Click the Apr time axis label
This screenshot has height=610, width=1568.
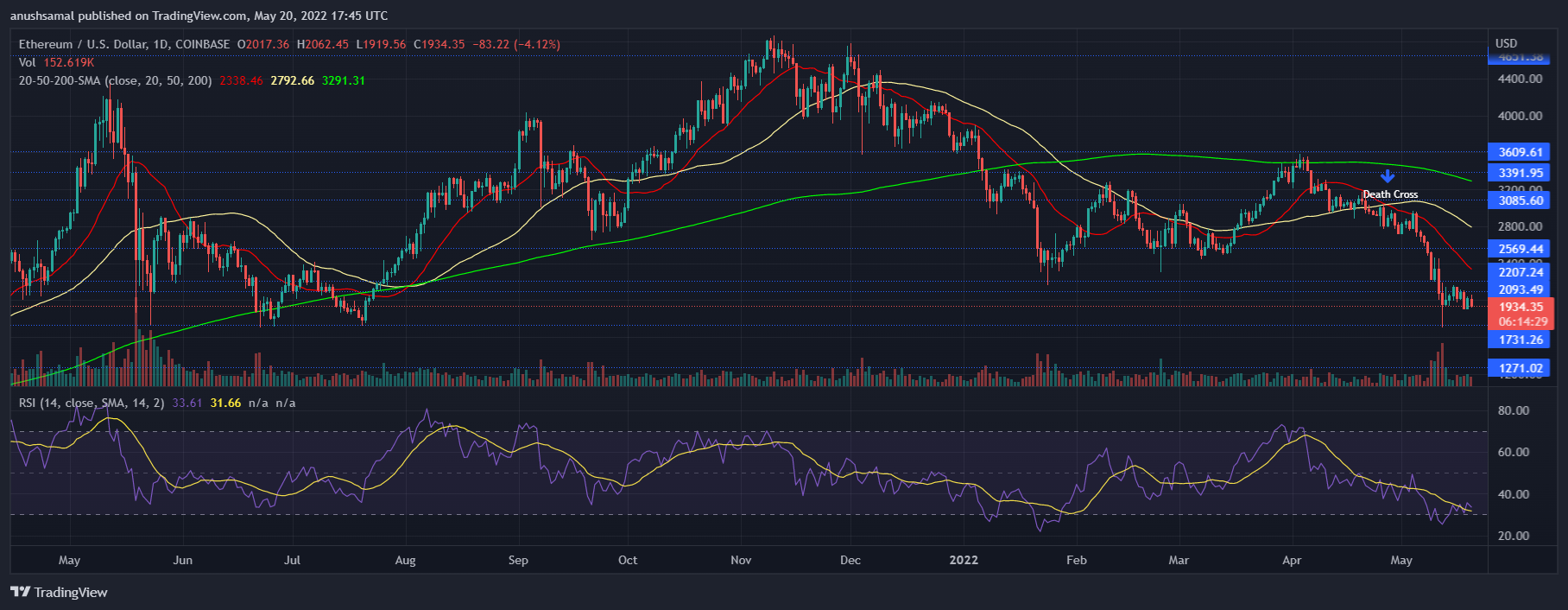pyautogui.click(x=1292, y=560)
